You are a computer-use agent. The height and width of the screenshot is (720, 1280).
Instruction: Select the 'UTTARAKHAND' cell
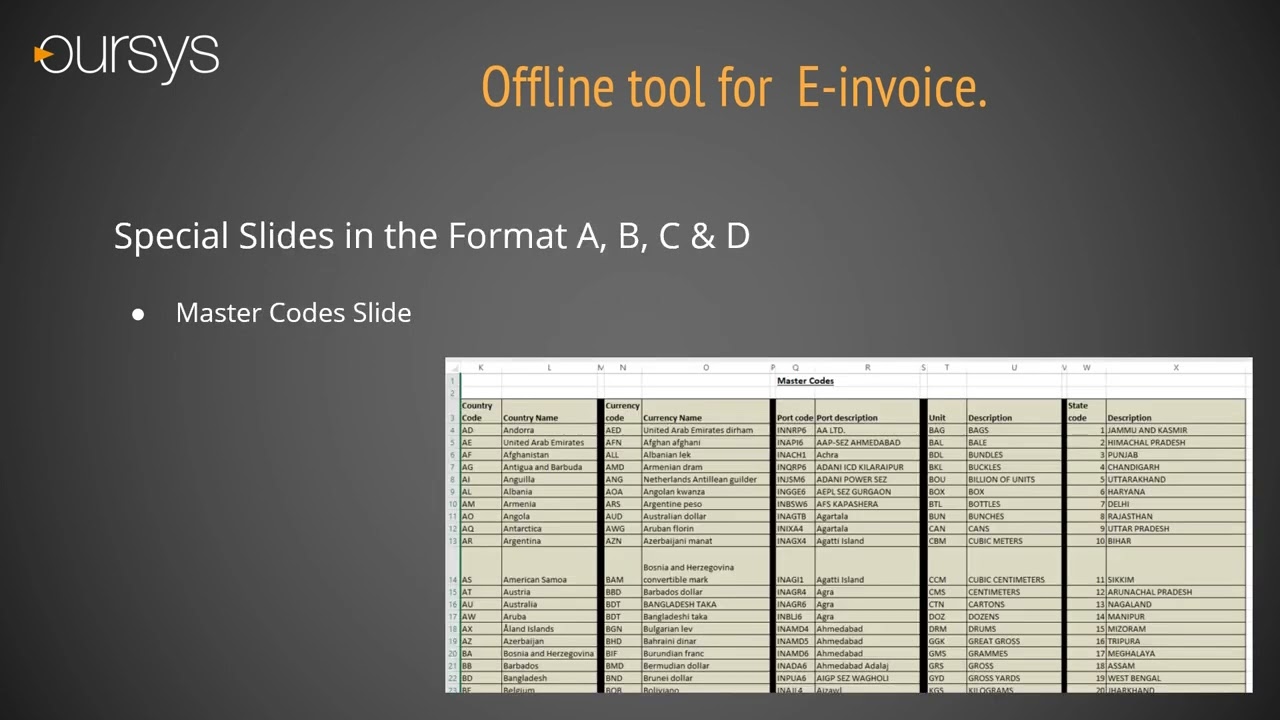(1176, 479)
